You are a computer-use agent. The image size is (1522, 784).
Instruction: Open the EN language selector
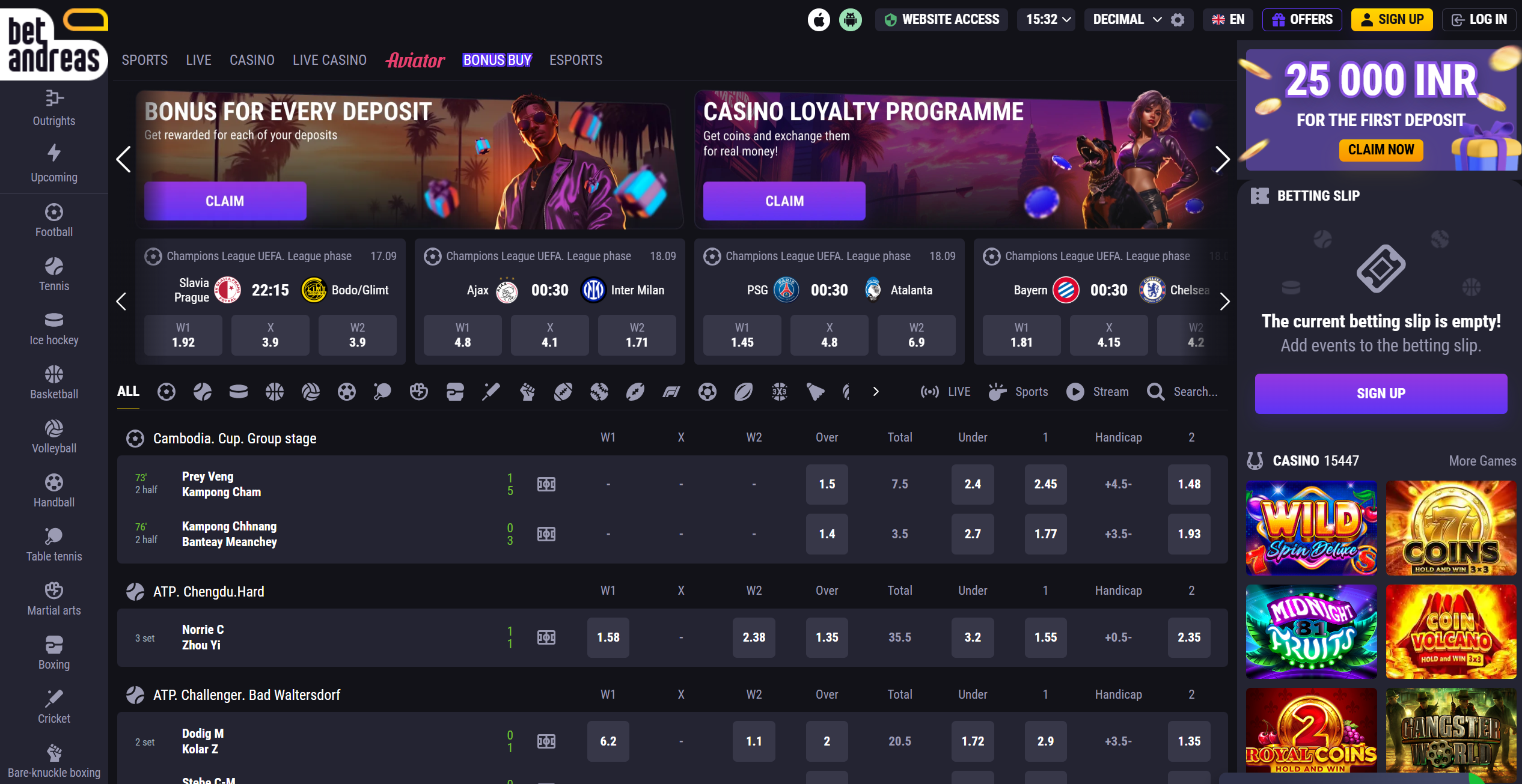[1227, 20]
